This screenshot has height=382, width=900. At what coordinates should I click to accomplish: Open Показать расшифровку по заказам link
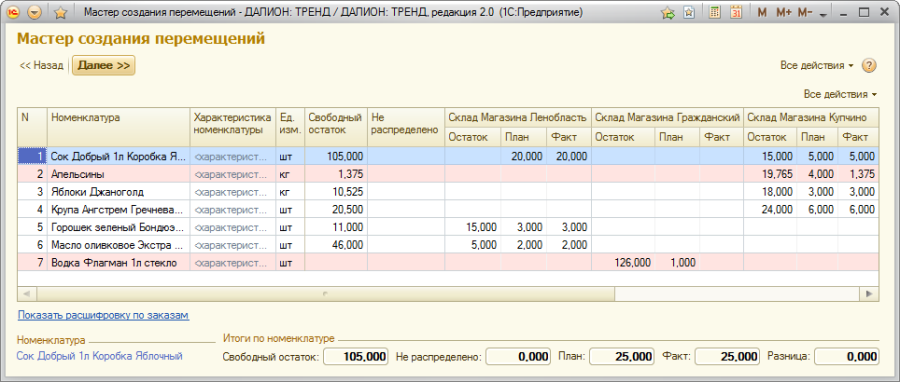pyautogui.click(x=103, y=315)
